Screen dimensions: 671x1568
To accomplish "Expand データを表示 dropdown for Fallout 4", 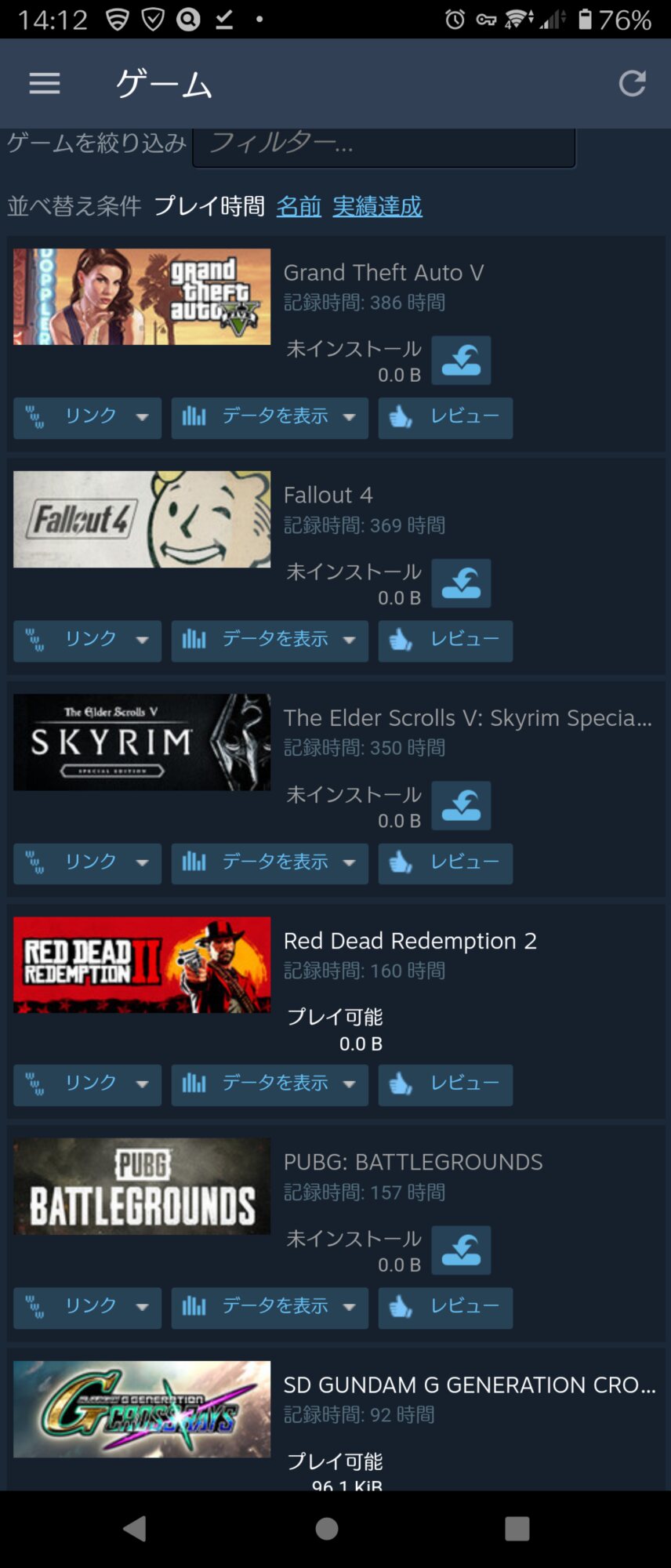I will (x=270, y=641).
